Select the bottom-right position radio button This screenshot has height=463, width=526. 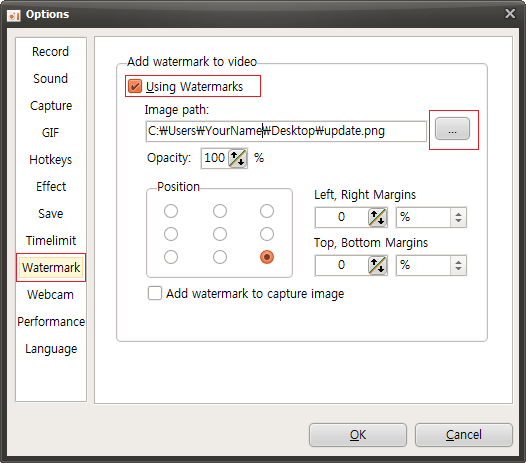[x=267, y=257]
